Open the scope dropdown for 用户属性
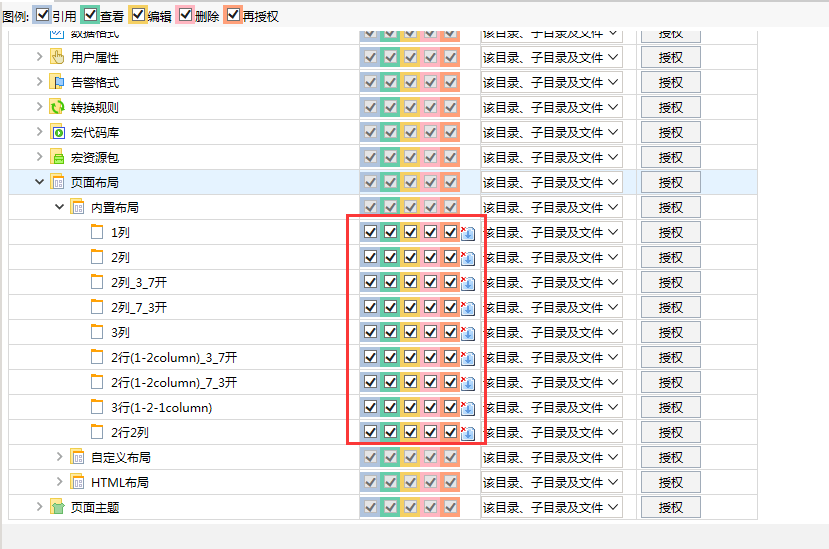The height and width of the screenshot is (549, 829). pyautogui.click(x=551, y=57)
